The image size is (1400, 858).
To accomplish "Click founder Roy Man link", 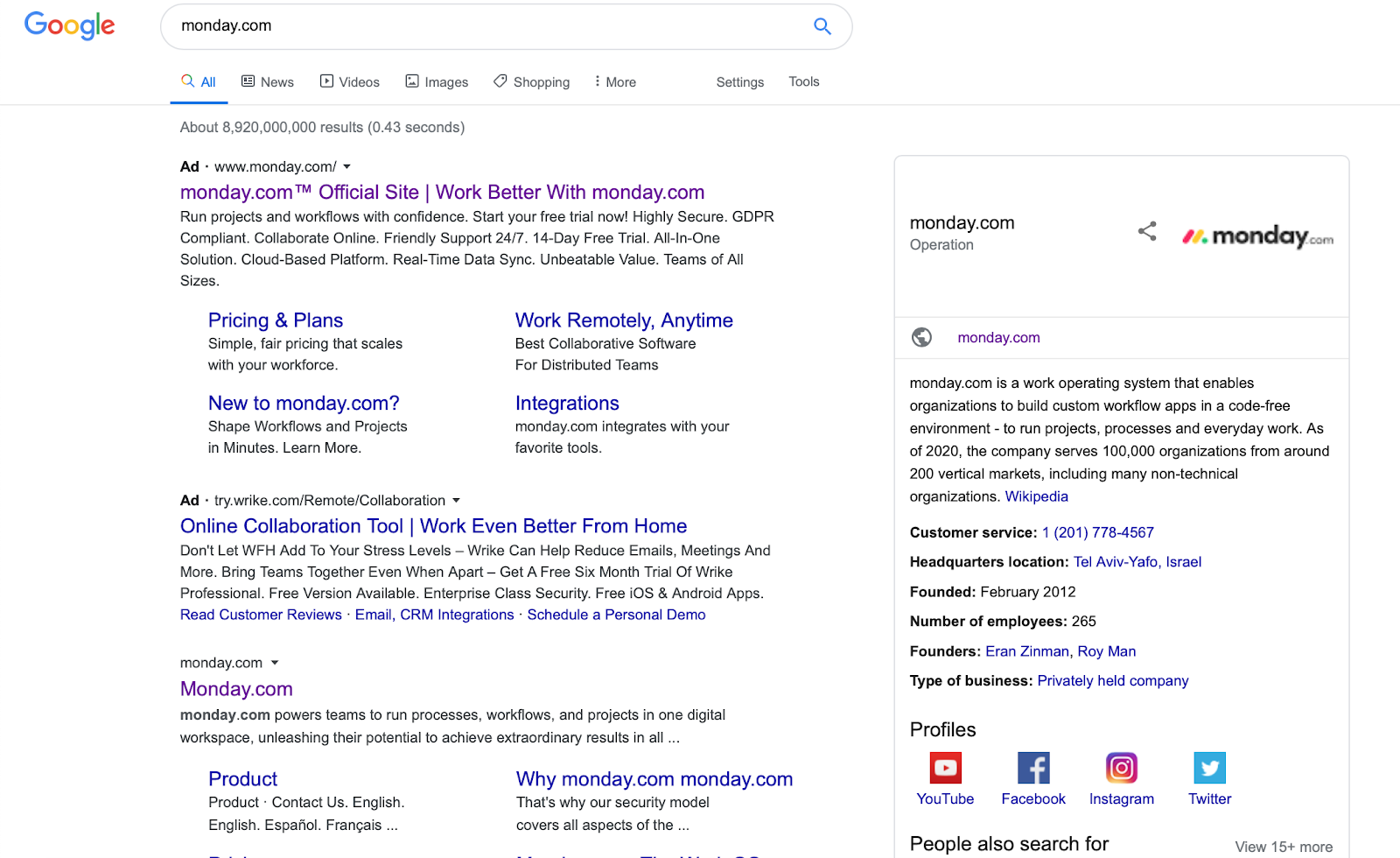I will click(1107, 651).
